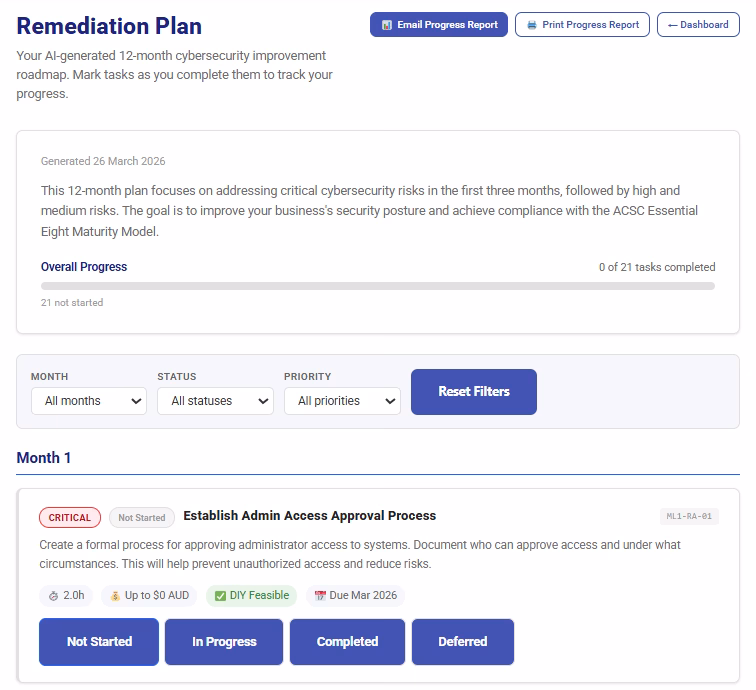Expand the Status filter dropdown
Screen dimensions: 756x690
point(215,401)
